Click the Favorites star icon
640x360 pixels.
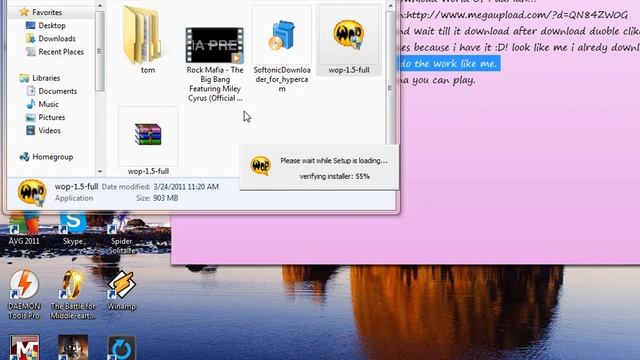(24, 12)
